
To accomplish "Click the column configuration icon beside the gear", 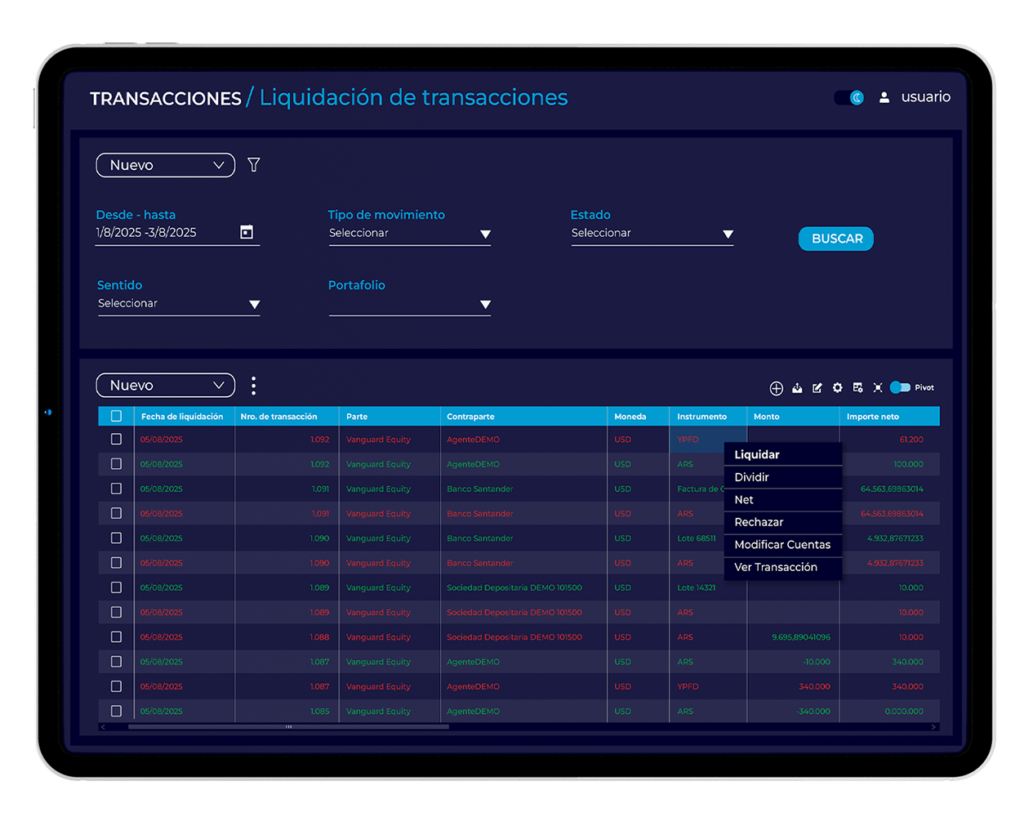I will pos(857,388).
